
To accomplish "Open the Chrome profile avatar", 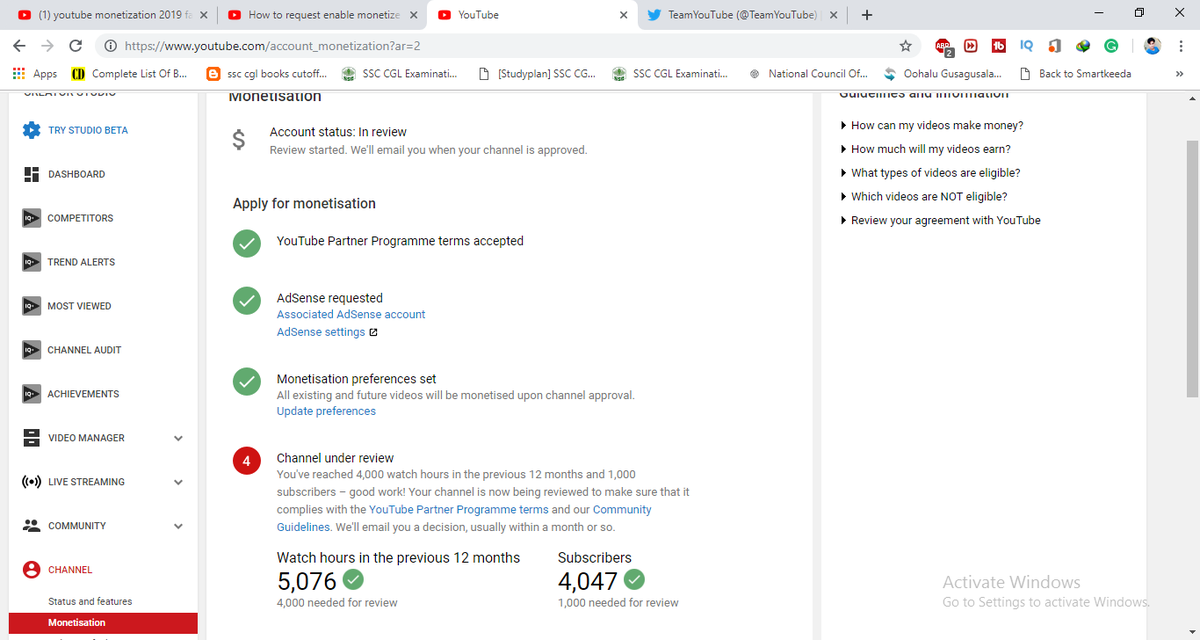I will (1153, 46).
